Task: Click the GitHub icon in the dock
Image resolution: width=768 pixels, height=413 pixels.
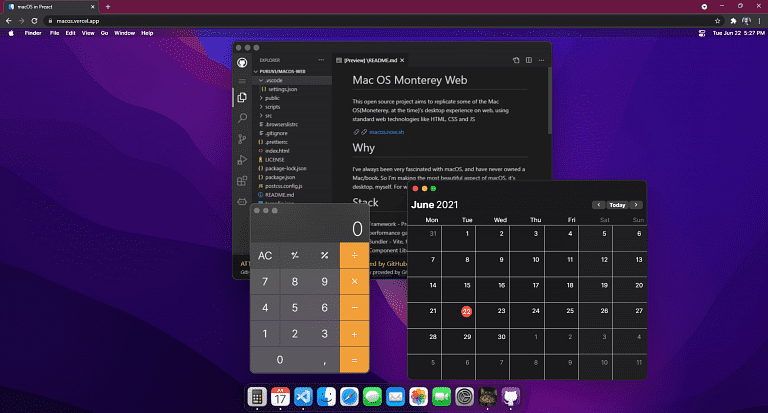Action: [x=510, y=396]
